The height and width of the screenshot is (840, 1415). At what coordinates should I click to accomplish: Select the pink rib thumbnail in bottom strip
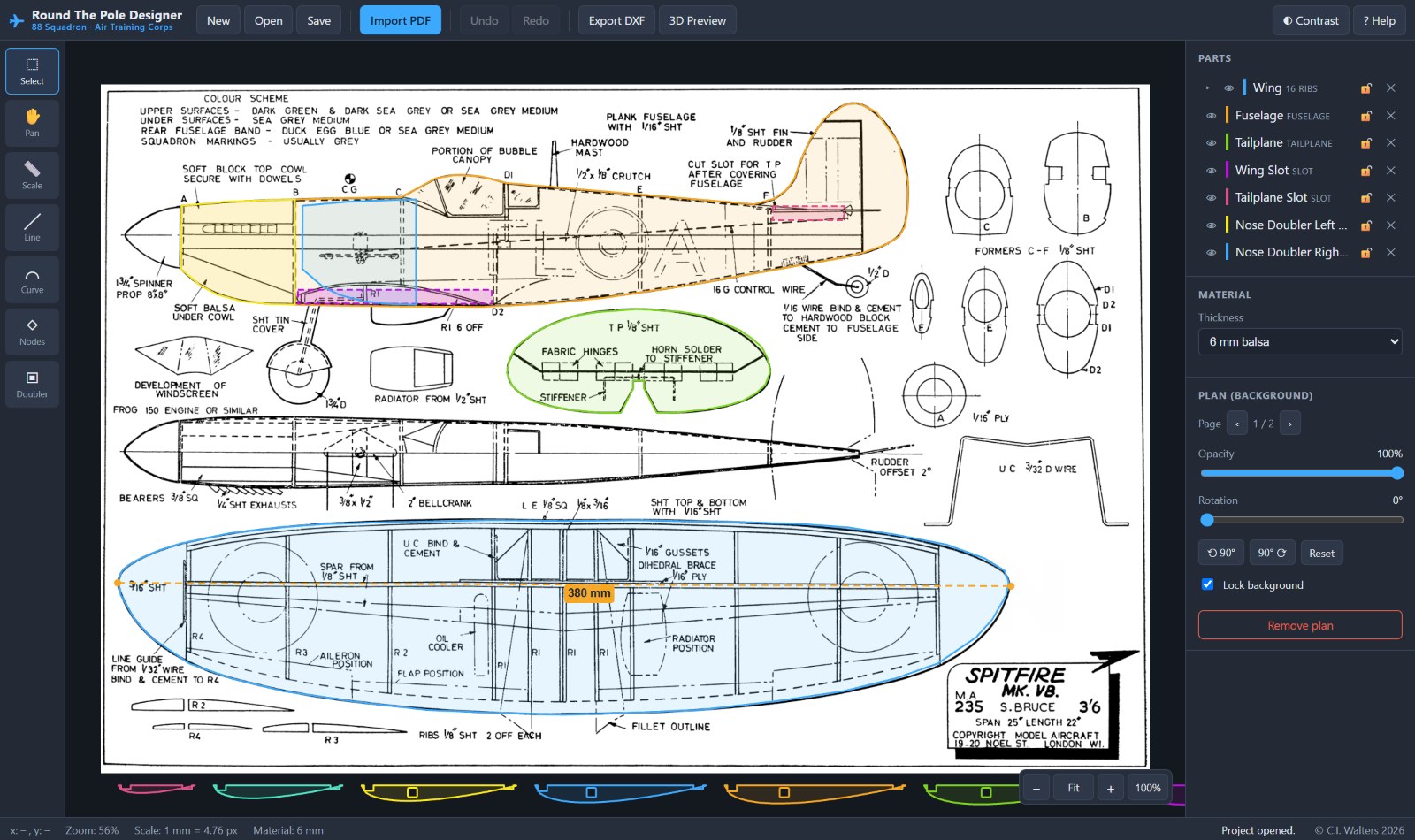click(156, 788)
